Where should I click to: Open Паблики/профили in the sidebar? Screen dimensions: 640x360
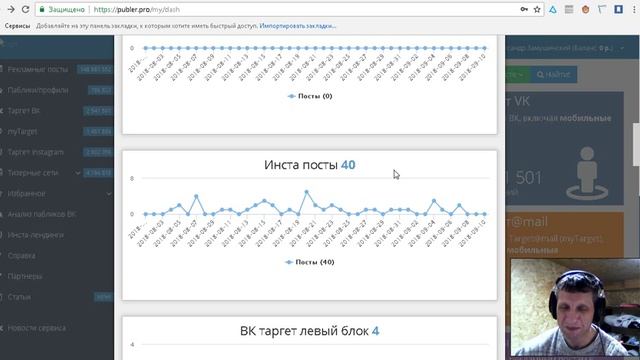38,90
